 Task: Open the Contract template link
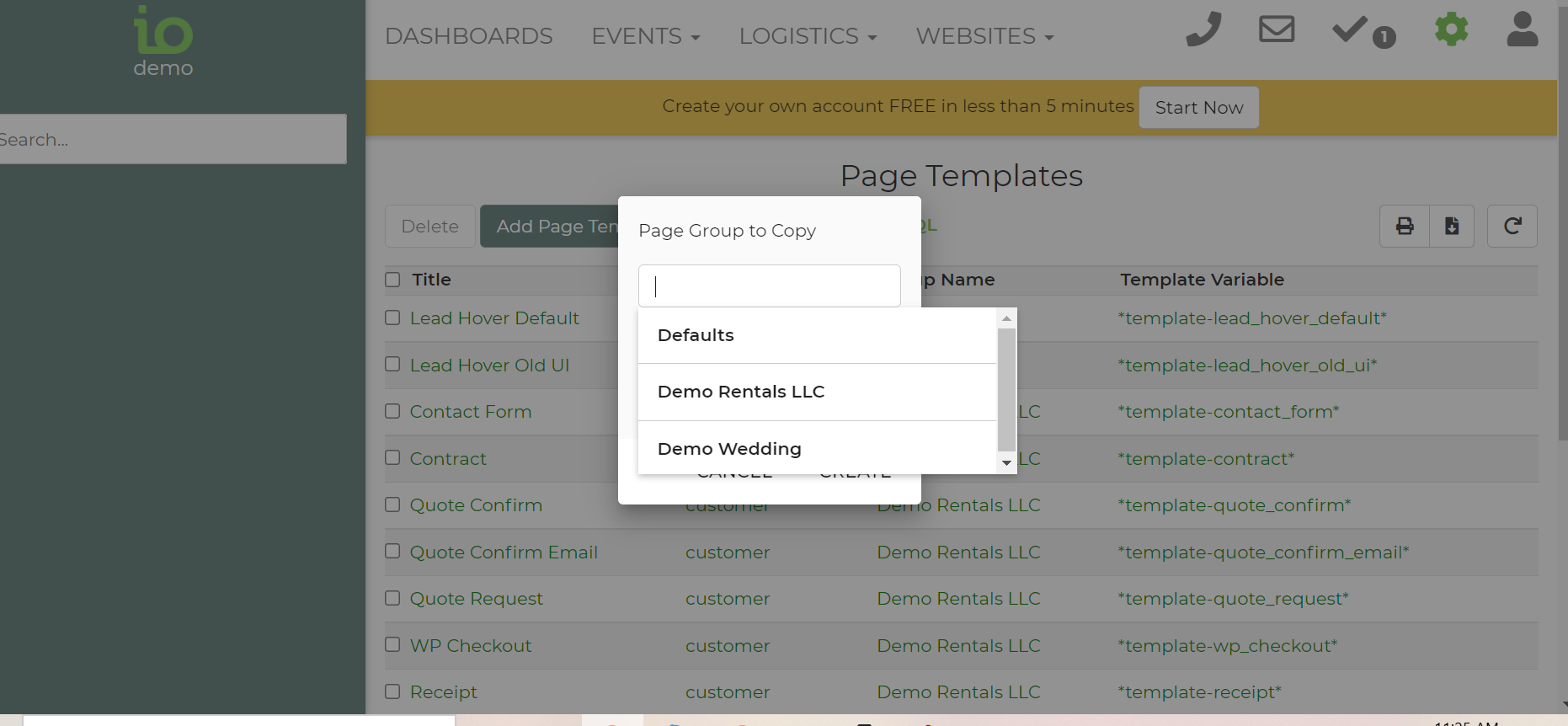(448, 459)
